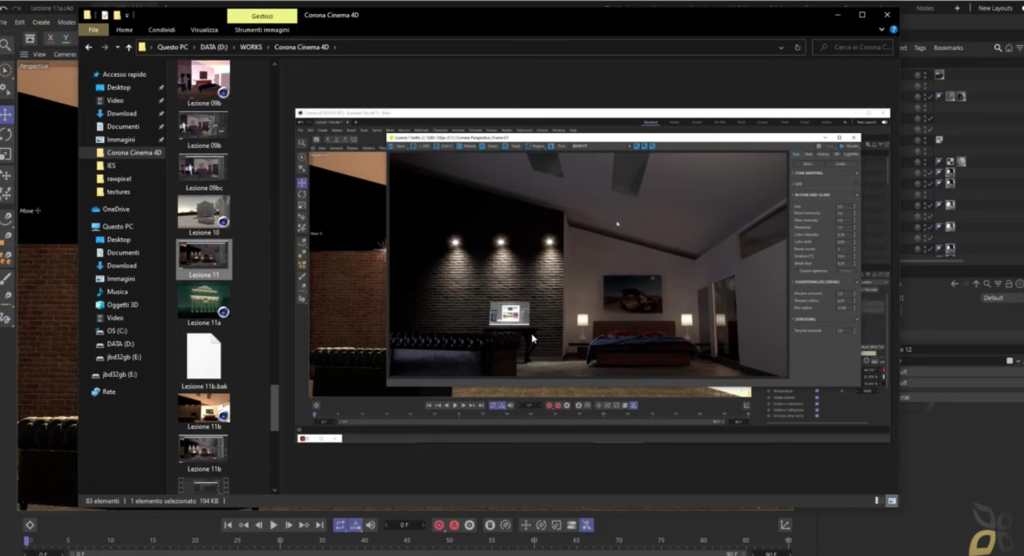Open the File tab in Explorer
This screenshot has height=556, width=1024.
pyautogui.click(x=93, y=29)
